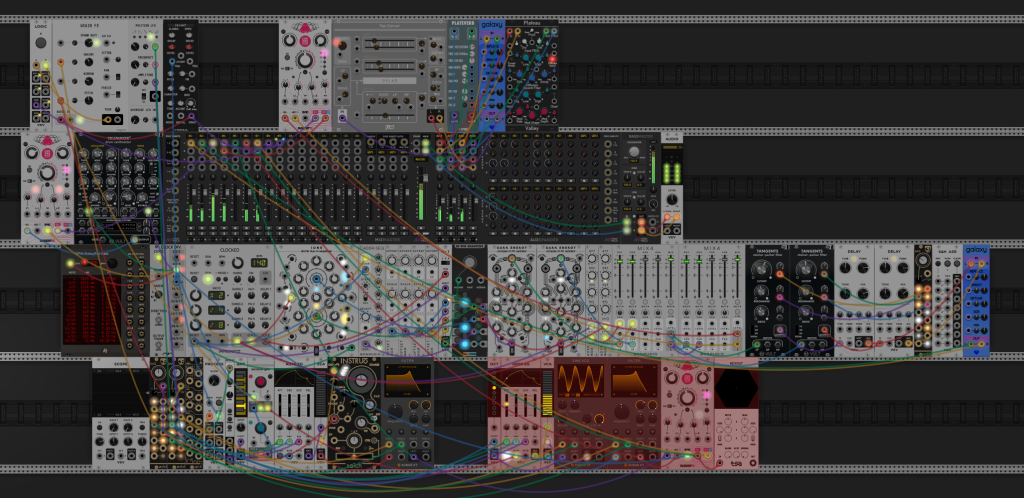This screenshot has height=498, width=1024.
Task: Open the orange SINE VCO waveform display
Action: [580, 380]
